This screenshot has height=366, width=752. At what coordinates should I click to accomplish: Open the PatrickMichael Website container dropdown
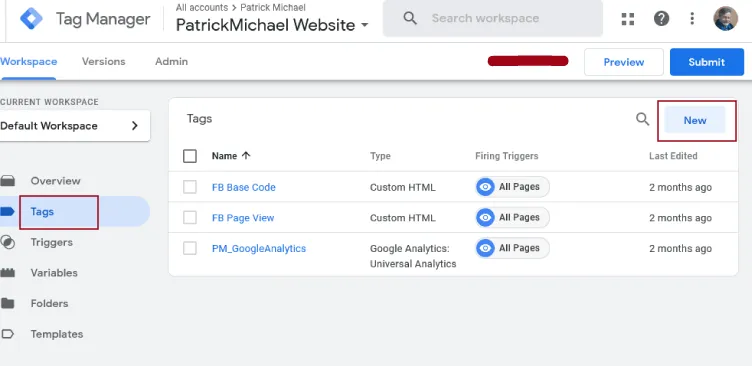point(272,25)
